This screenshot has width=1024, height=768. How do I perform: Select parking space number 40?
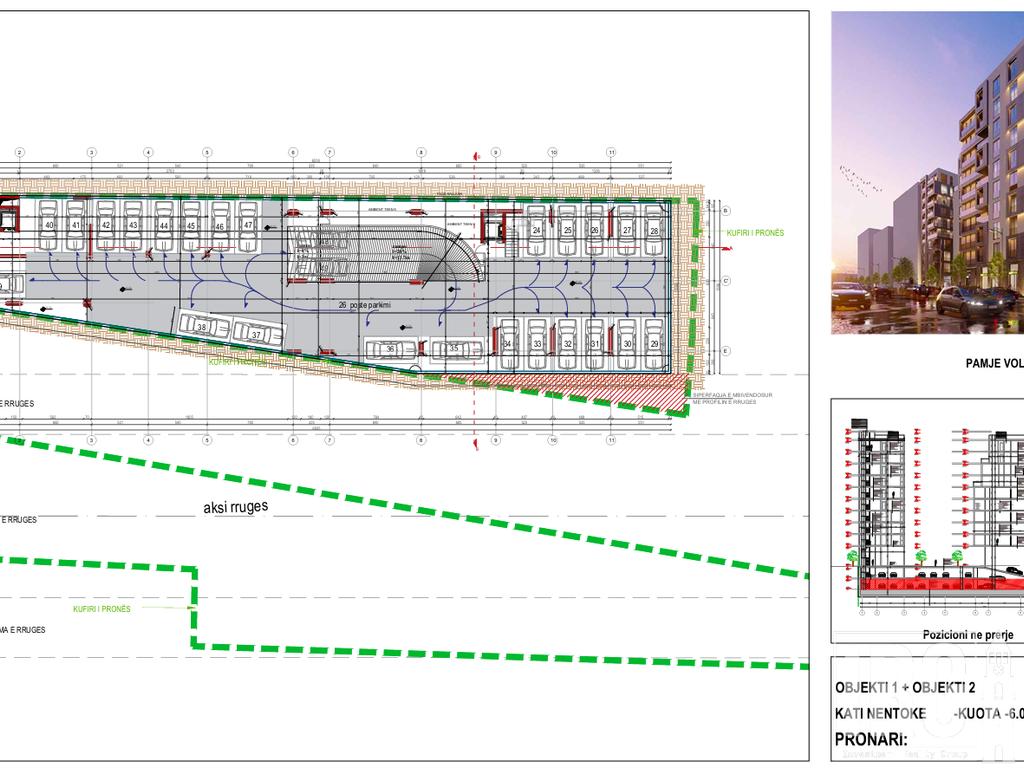[x=49, y=225]
